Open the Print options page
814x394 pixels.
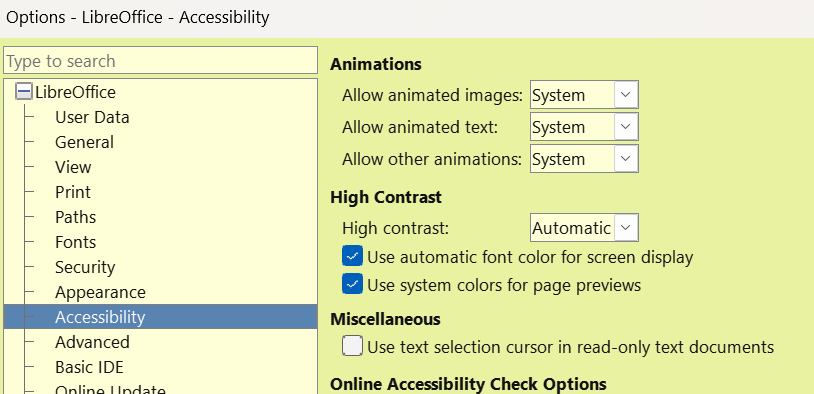(x=73, y=192)
